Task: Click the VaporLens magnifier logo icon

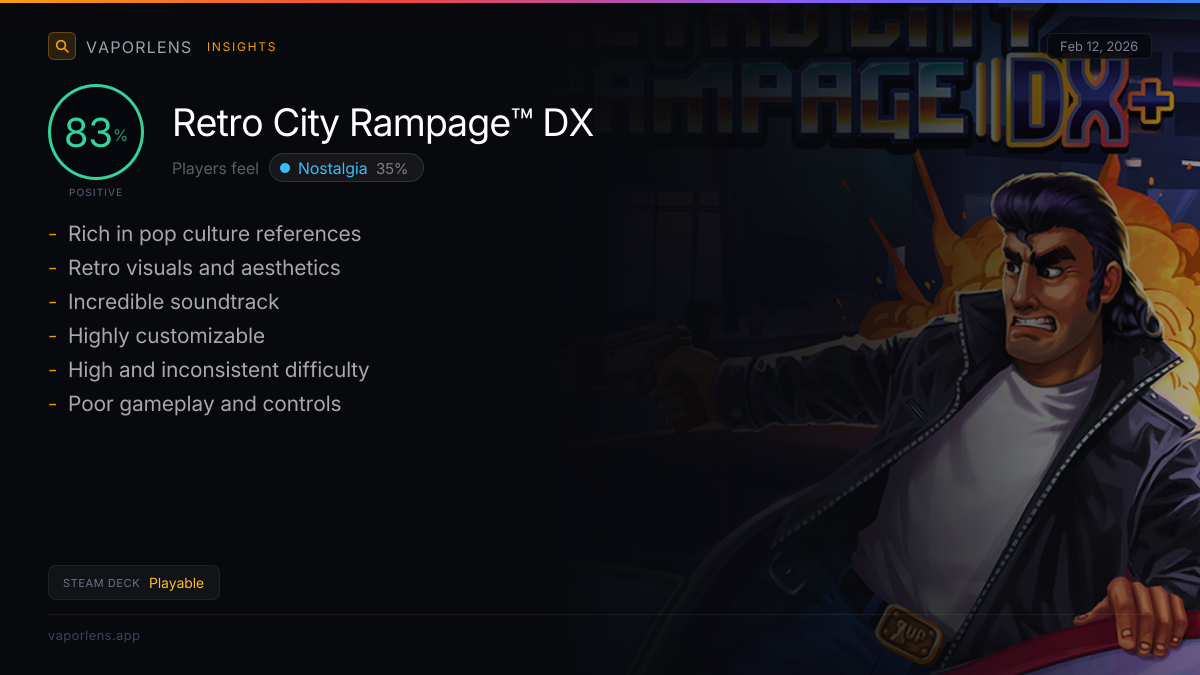Action: click(x=62, y=46)
